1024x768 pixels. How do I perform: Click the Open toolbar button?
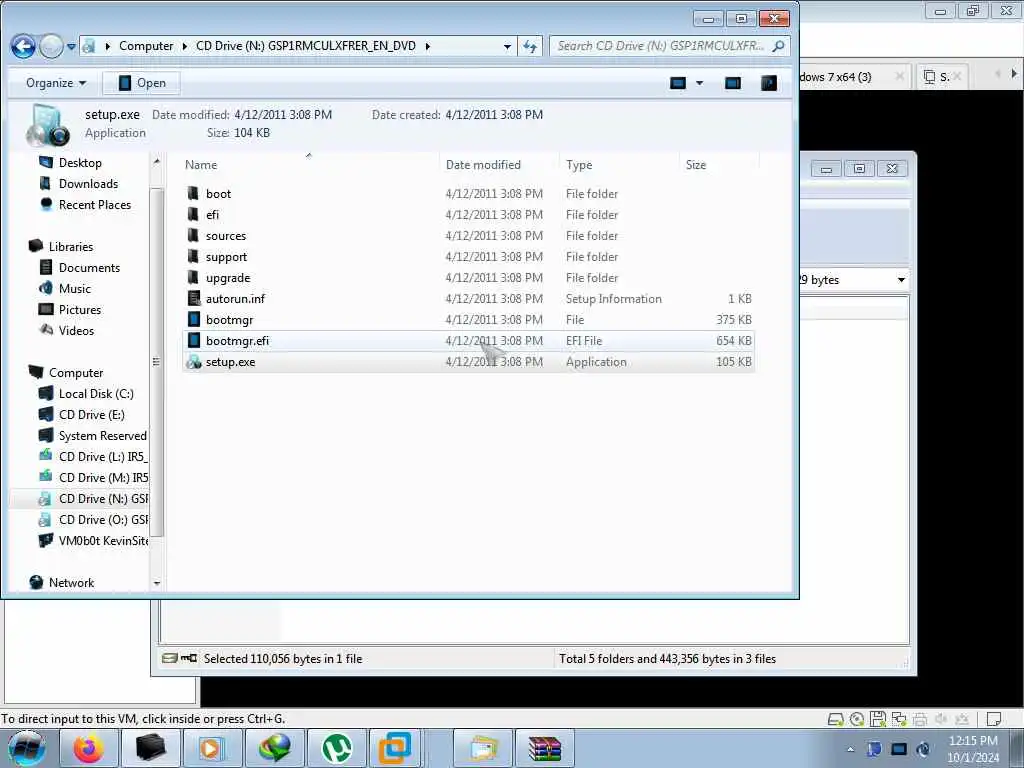(x=142, y=83)
